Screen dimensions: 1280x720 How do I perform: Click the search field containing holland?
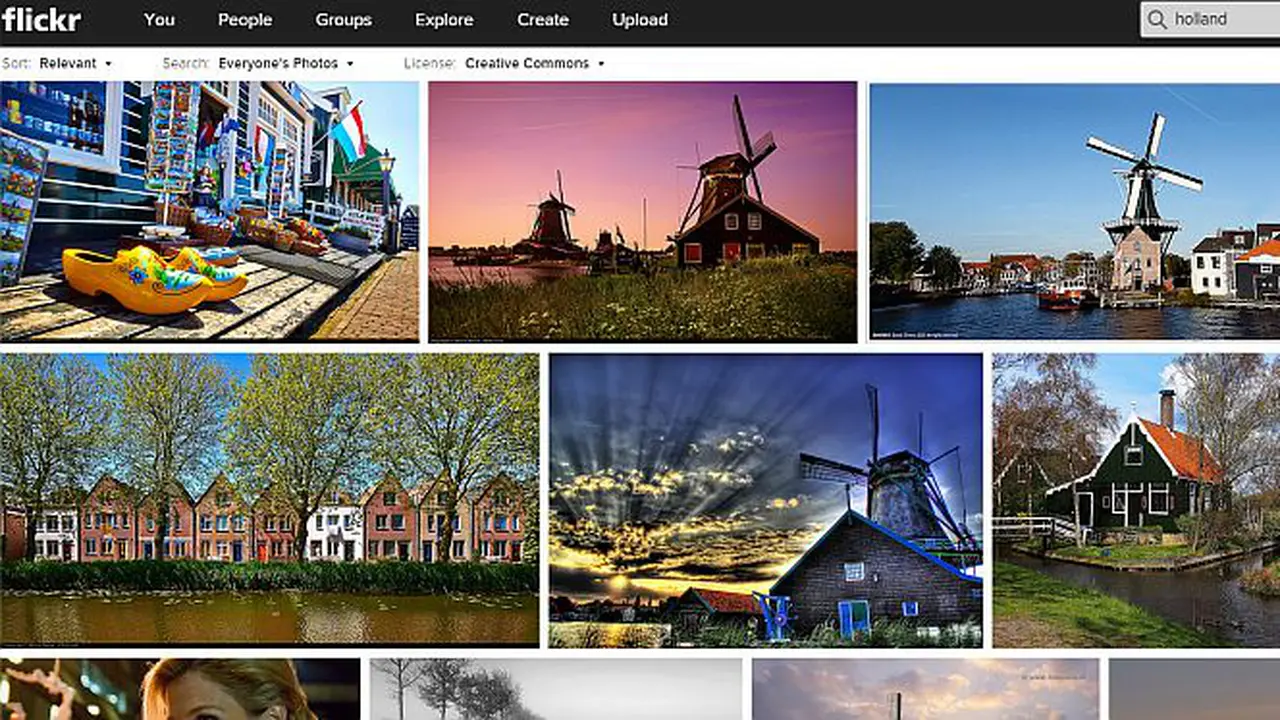click(1210, 19)
